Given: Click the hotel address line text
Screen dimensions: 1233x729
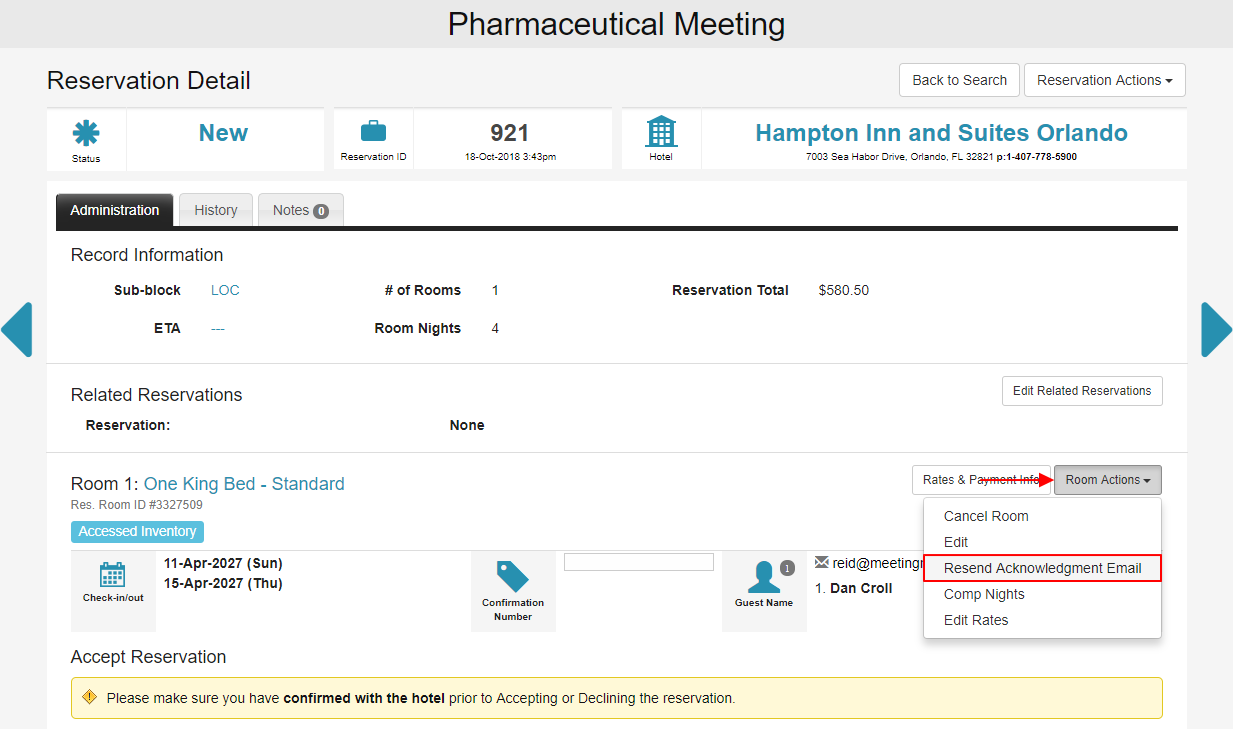Looking at the screenshot, I should (x=941, y=157).
